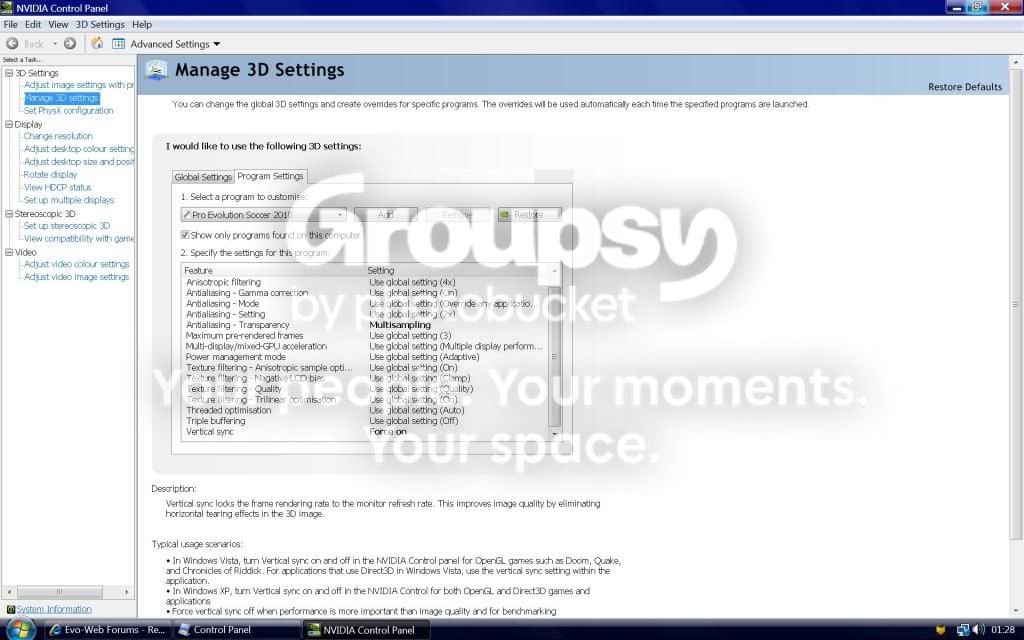The width and height of the screenshot is (1024, 640).
Task: Click the Add program button
Action: [385, 214]
